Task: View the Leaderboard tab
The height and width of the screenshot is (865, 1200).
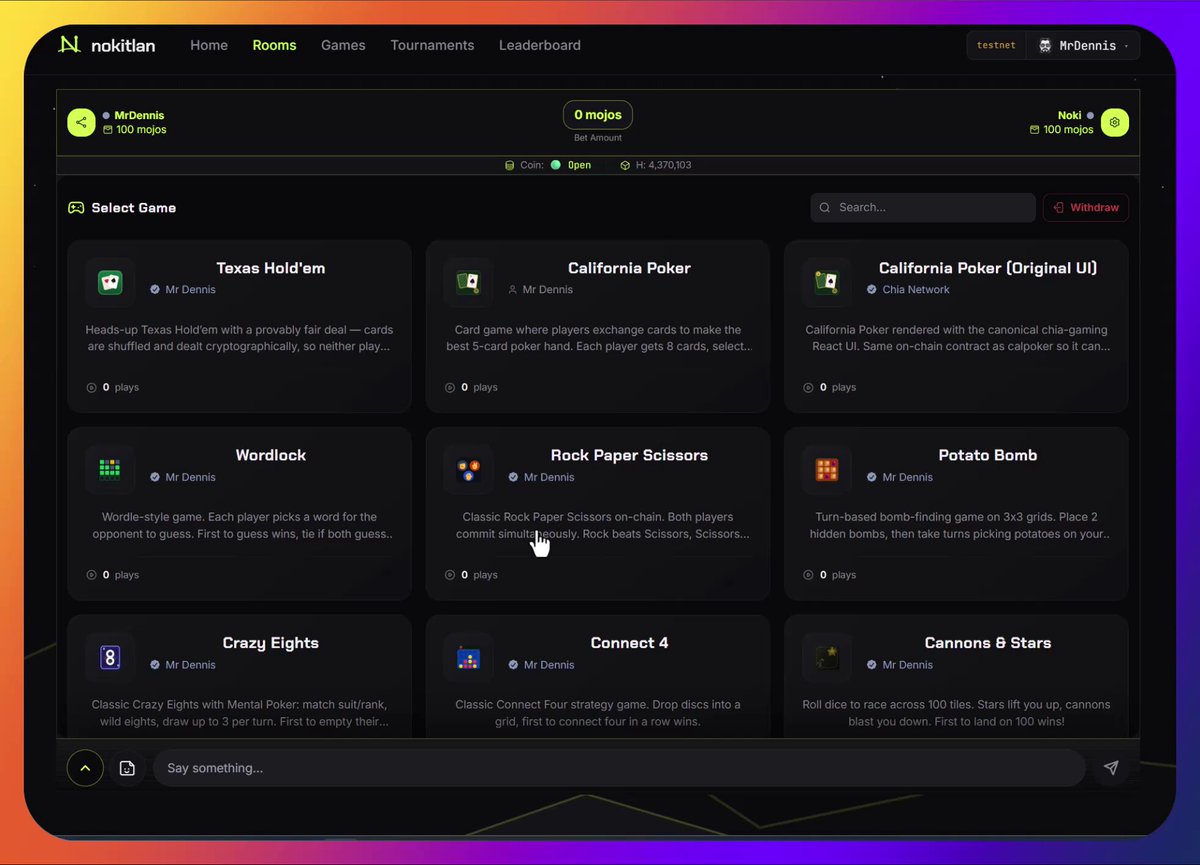Action: pos(540,45)
